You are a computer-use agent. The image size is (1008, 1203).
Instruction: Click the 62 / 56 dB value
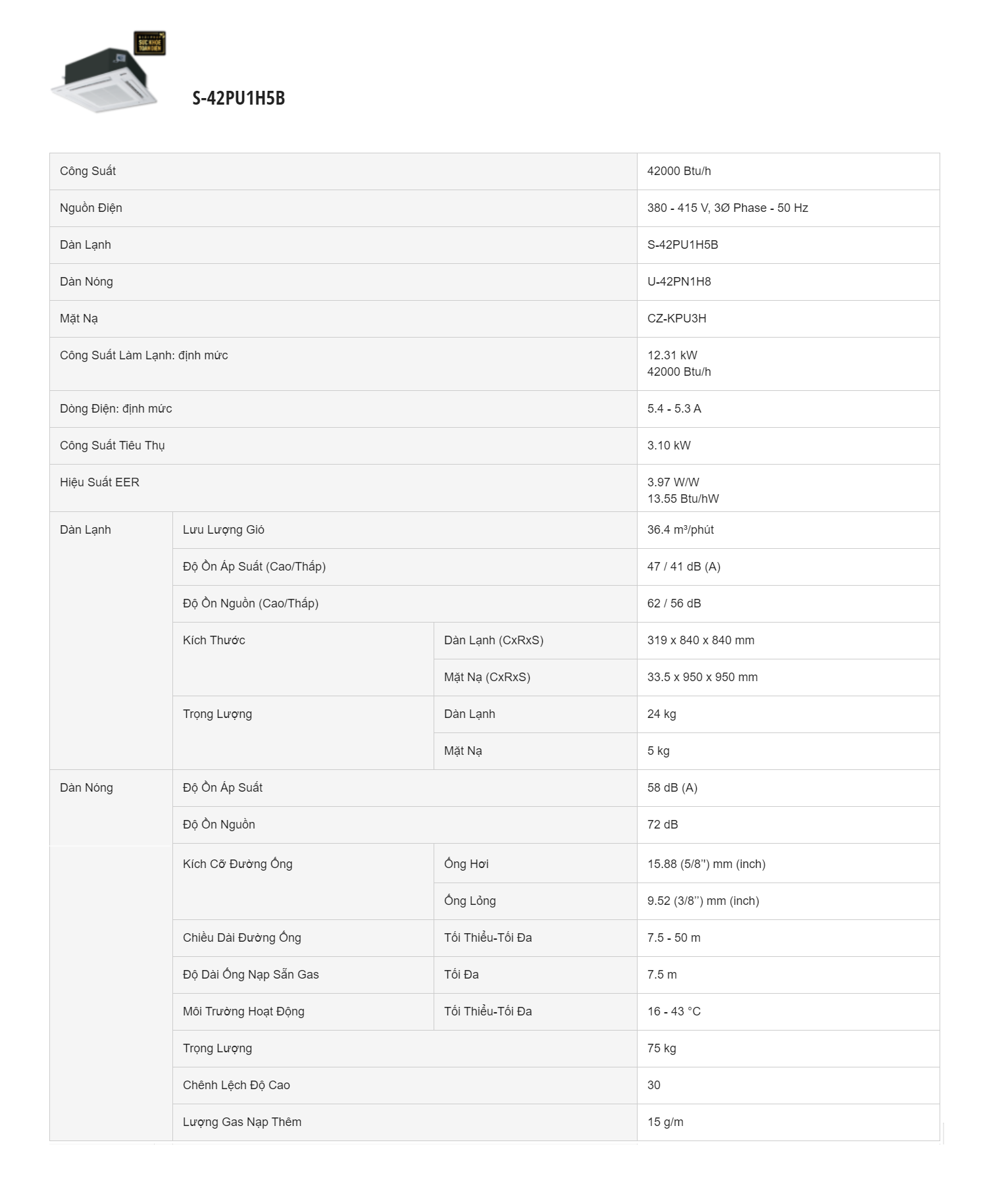pyautogui.click(x=674, y=603)
